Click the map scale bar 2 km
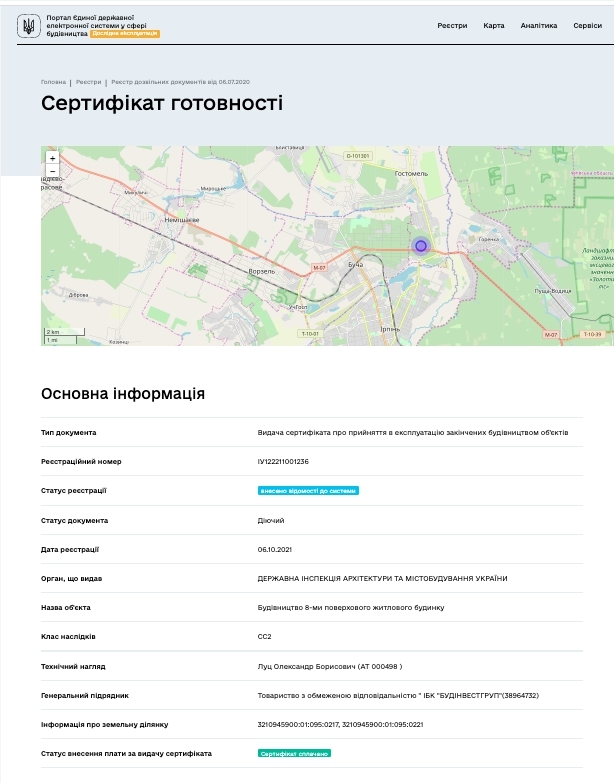This screenshot has height=783, width=614. [x=65, y=332]
